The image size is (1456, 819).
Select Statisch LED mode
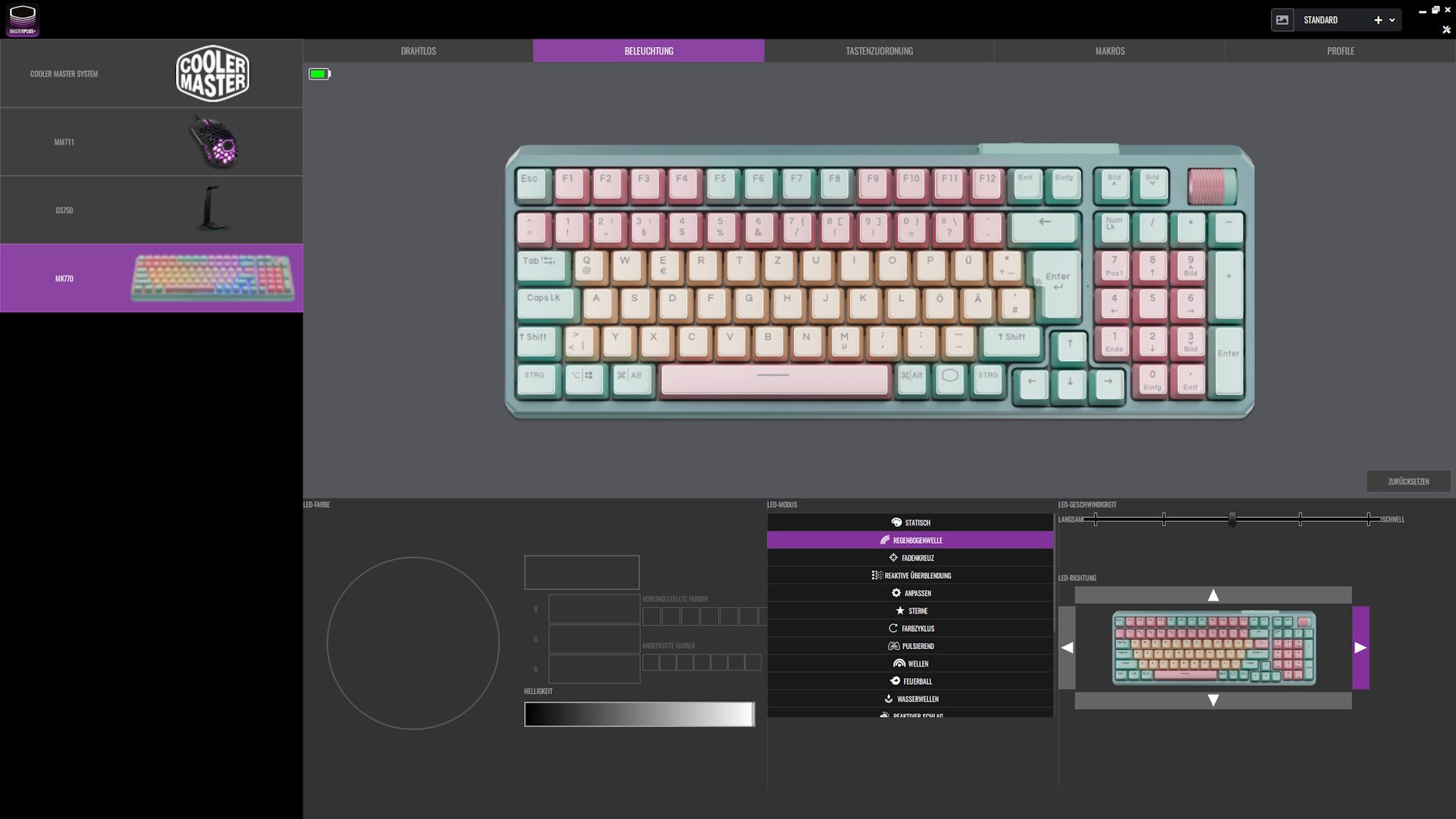[x=910, y=522]
